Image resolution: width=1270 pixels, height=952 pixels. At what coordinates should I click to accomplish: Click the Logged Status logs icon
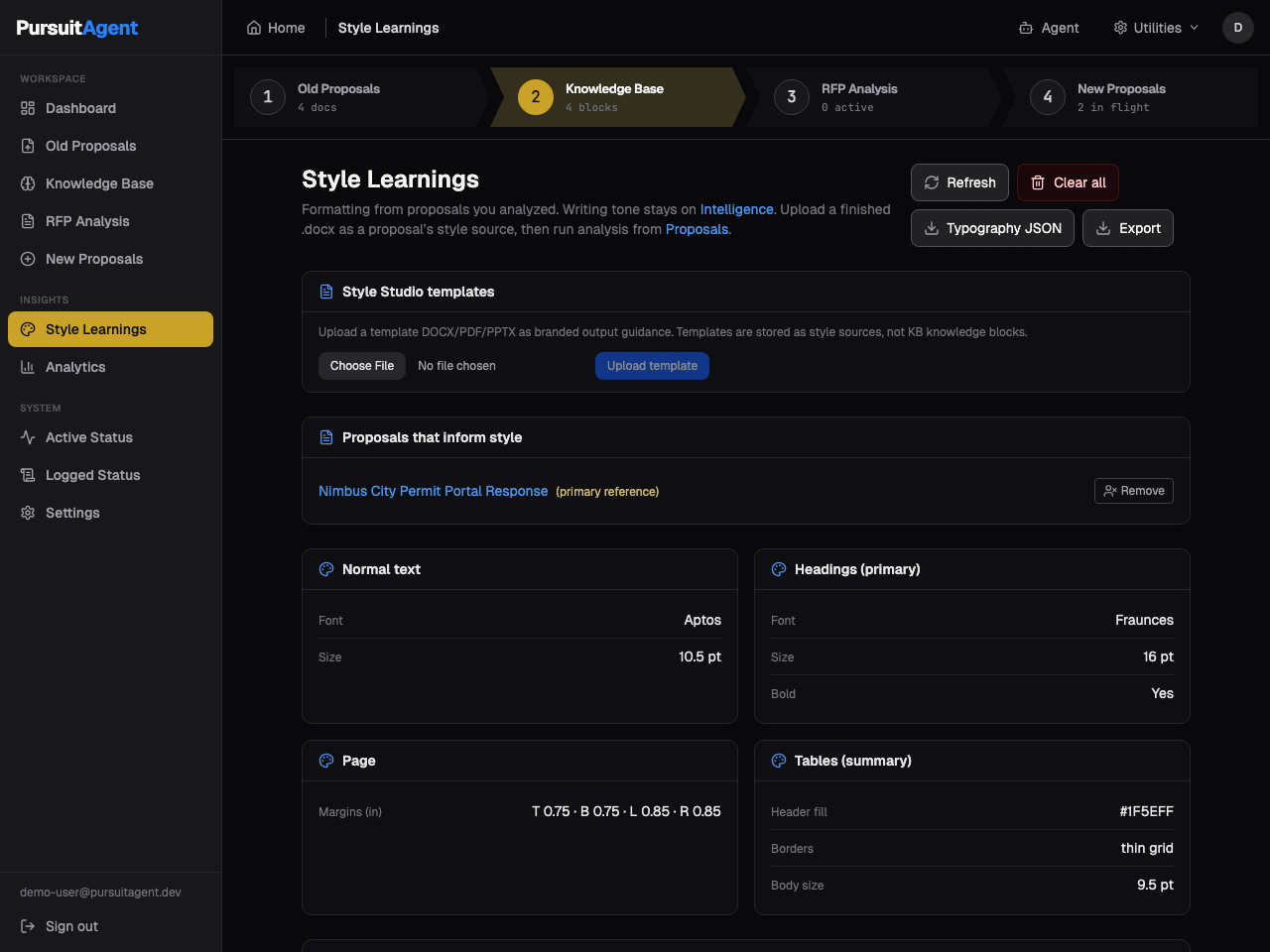point(28,475)
